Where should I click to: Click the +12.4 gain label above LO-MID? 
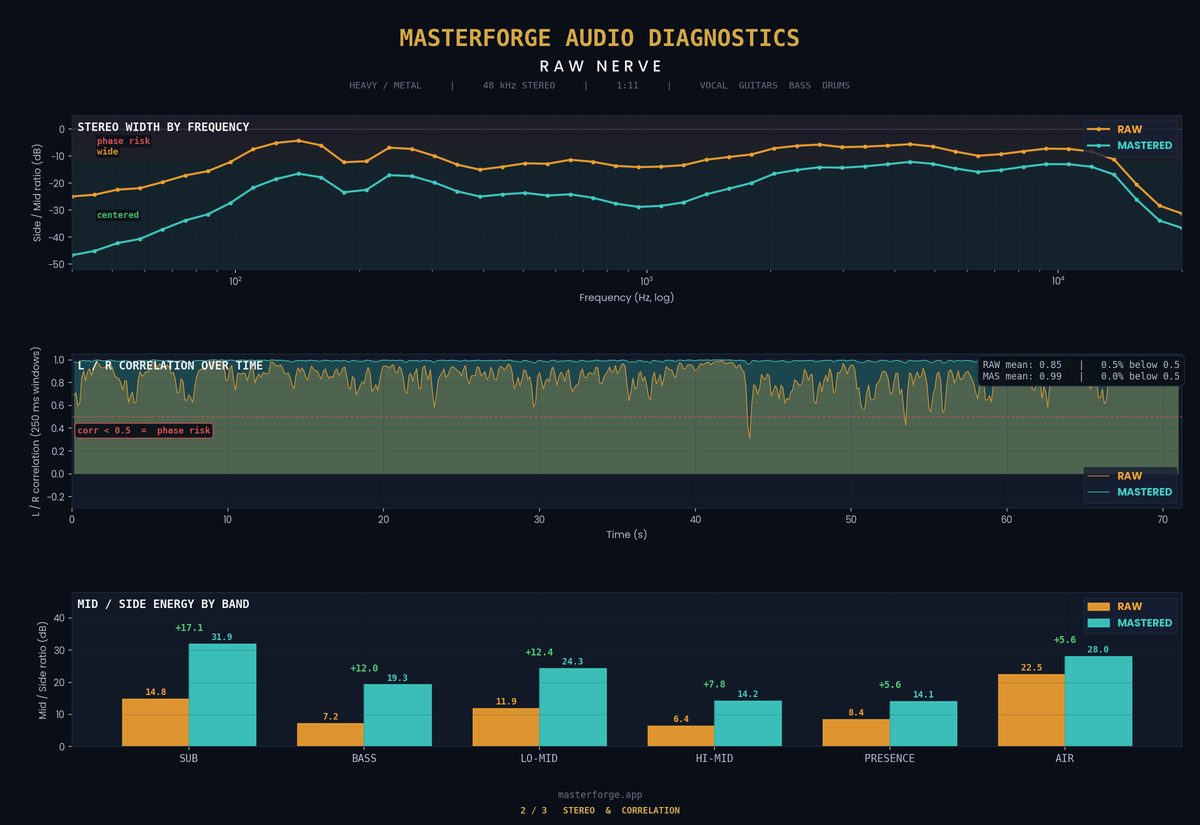pyautogui.click(x=539, y=652)
